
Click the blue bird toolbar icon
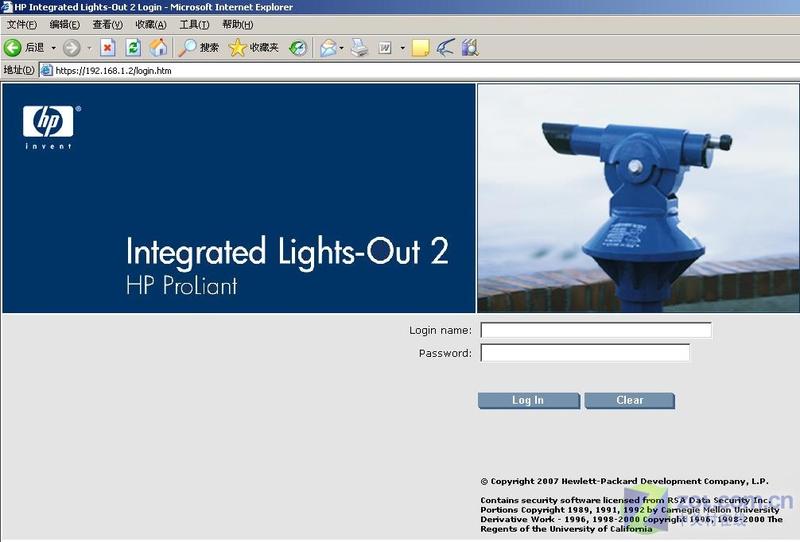(x=445, y=48)
